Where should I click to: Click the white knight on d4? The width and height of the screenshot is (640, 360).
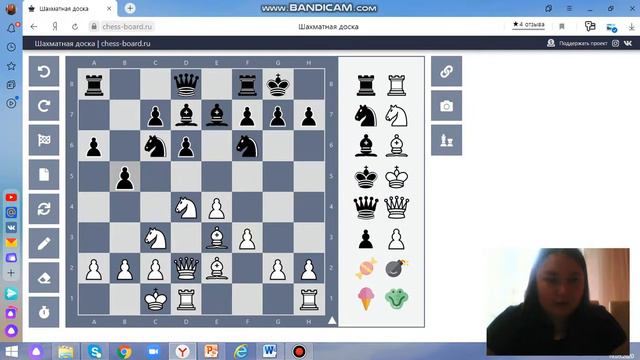186,207
